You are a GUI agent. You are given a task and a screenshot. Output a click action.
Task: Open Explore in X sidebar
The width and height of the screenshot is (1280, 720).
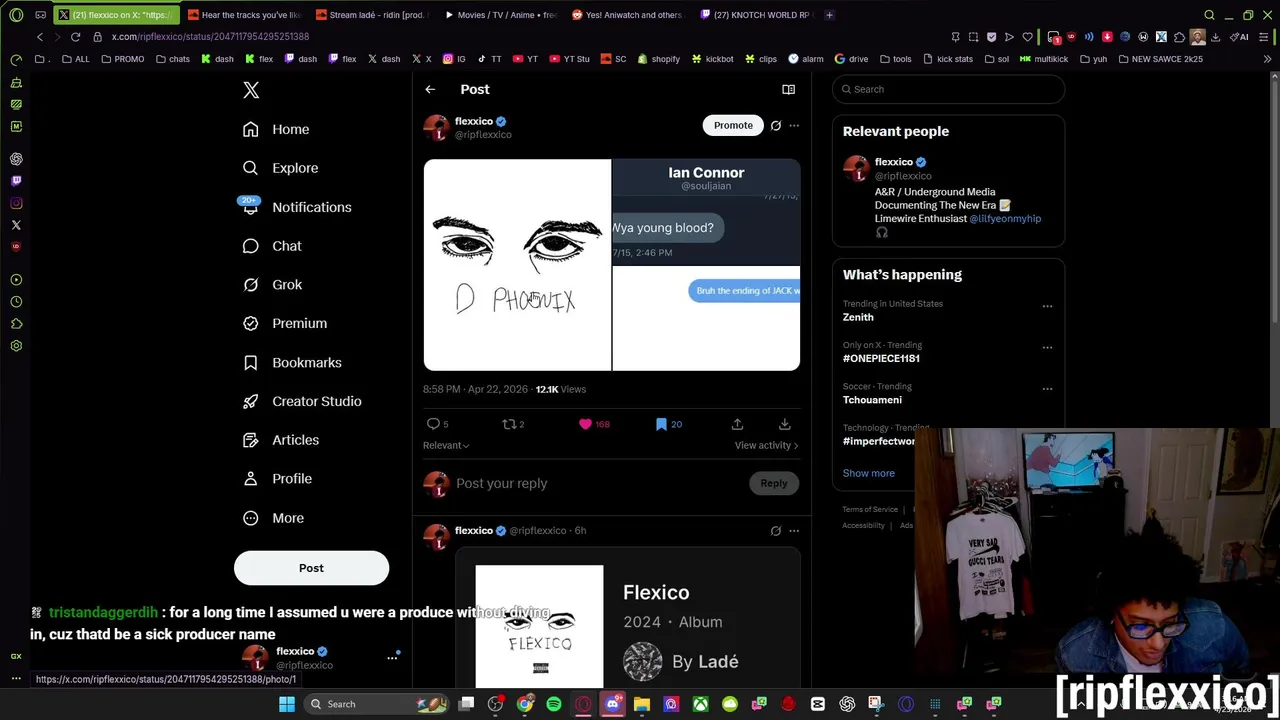pos(281,168)
